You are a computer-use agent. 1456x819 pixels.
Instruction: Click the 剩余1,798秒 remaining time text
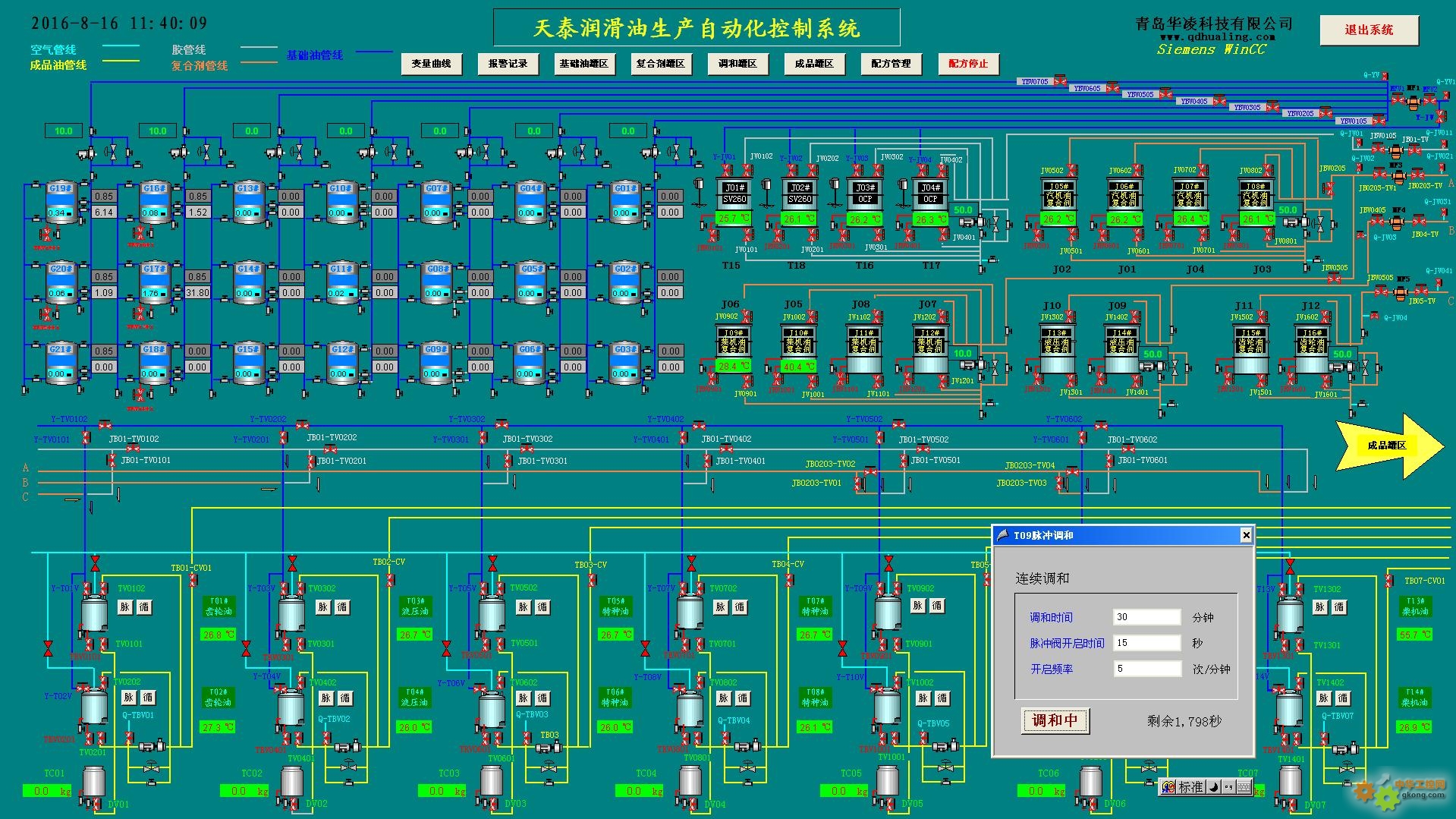pyautogui.click(x=1184, y=721)
